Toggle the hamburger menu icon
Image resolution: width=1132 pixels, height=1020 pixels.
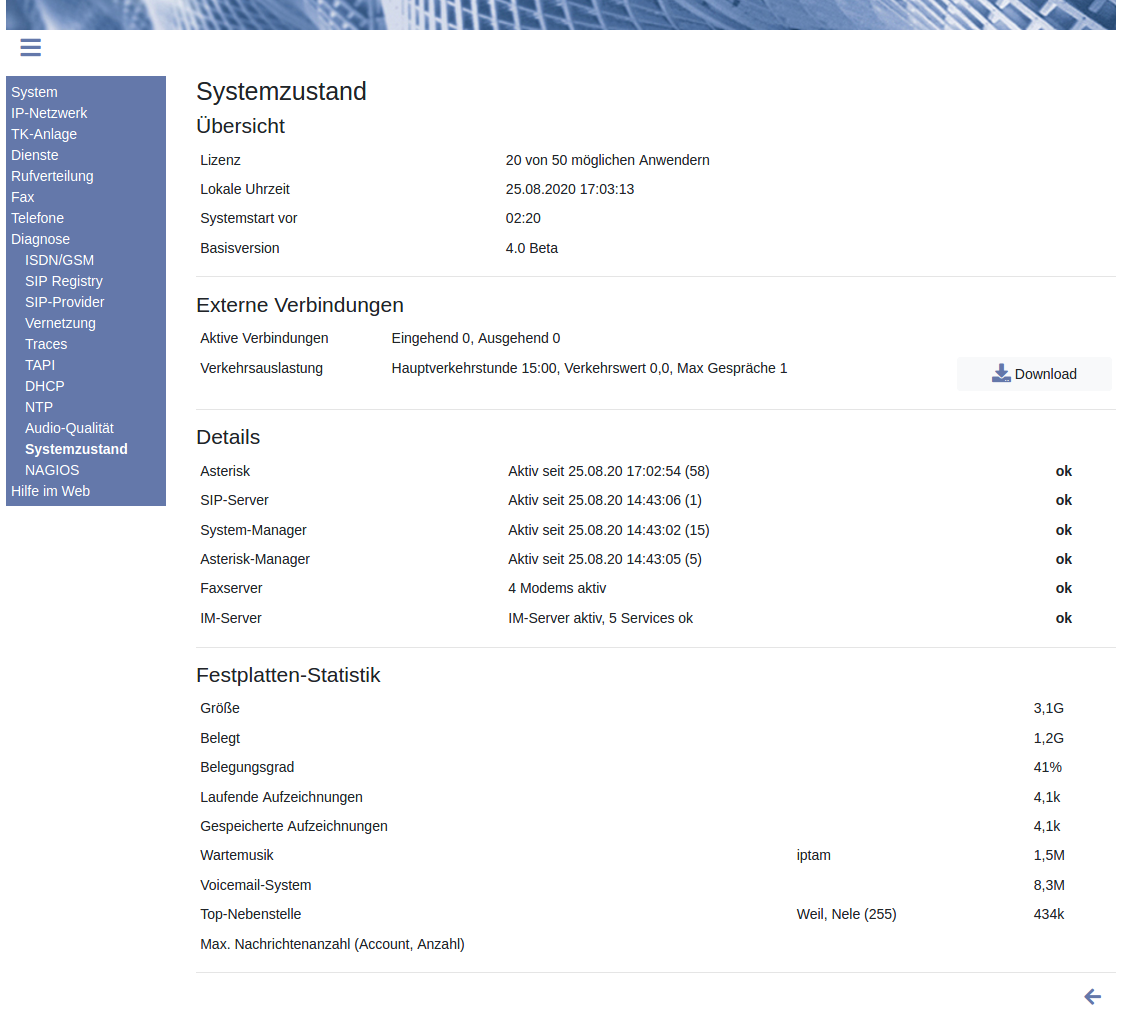30,47
